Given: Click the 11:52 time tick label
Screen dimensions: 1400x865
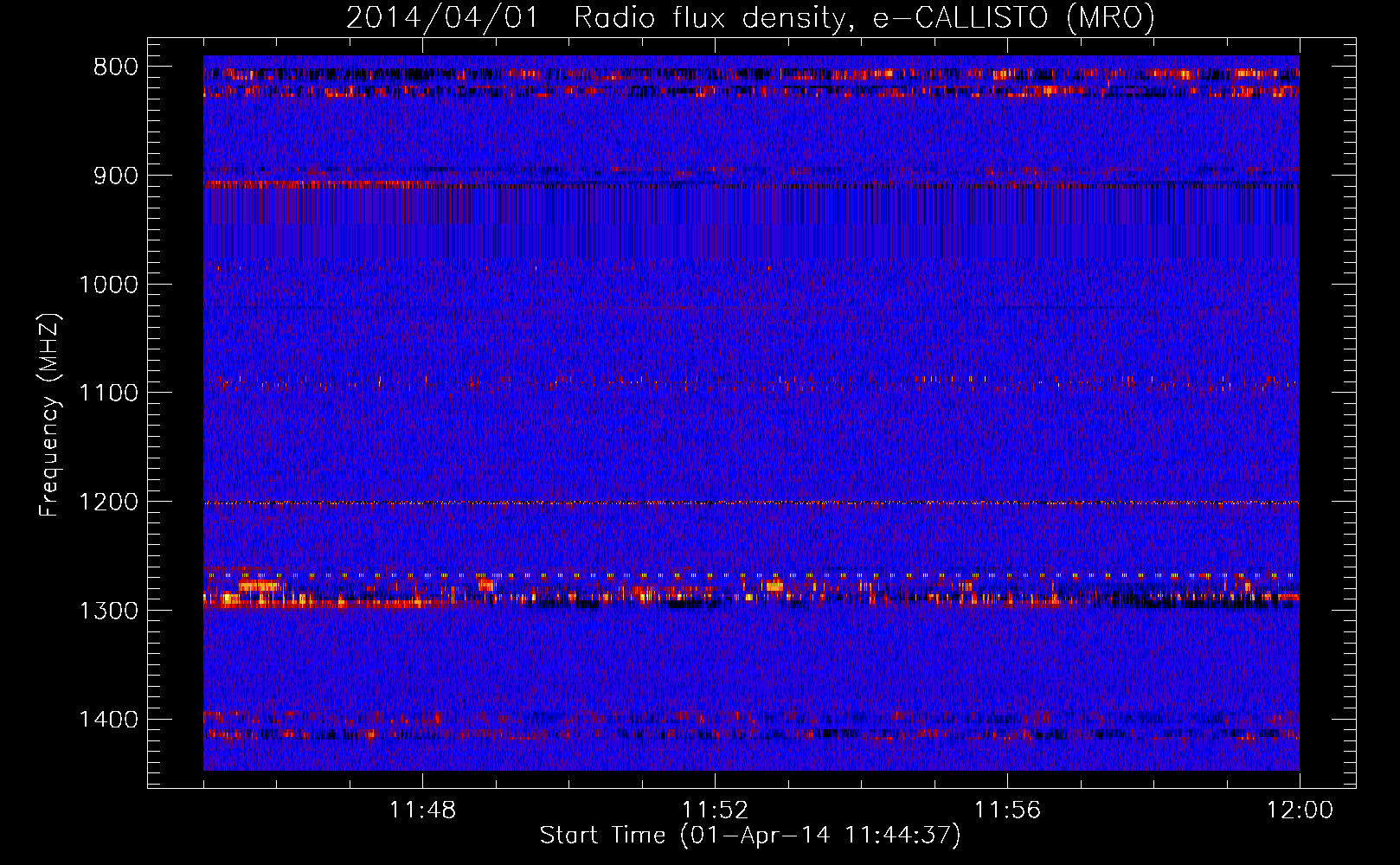Looking at the screenshot, I should (715, 811).
